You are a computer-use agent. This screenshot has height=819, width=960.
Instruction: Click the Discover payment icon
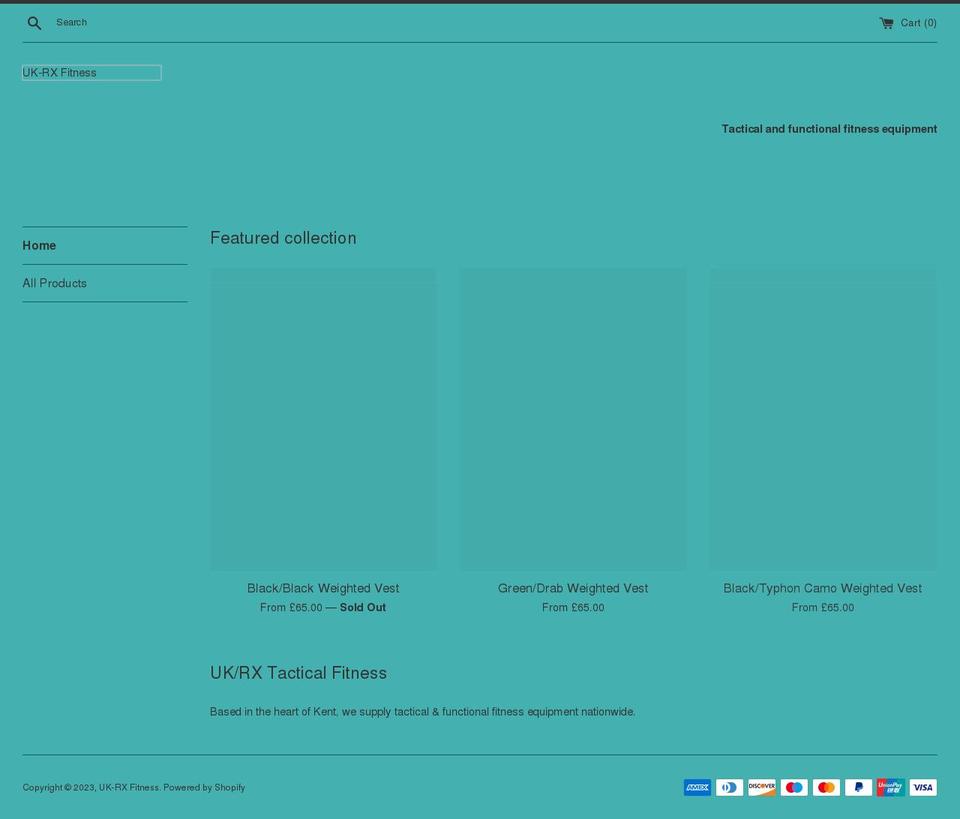coord(762,787)
